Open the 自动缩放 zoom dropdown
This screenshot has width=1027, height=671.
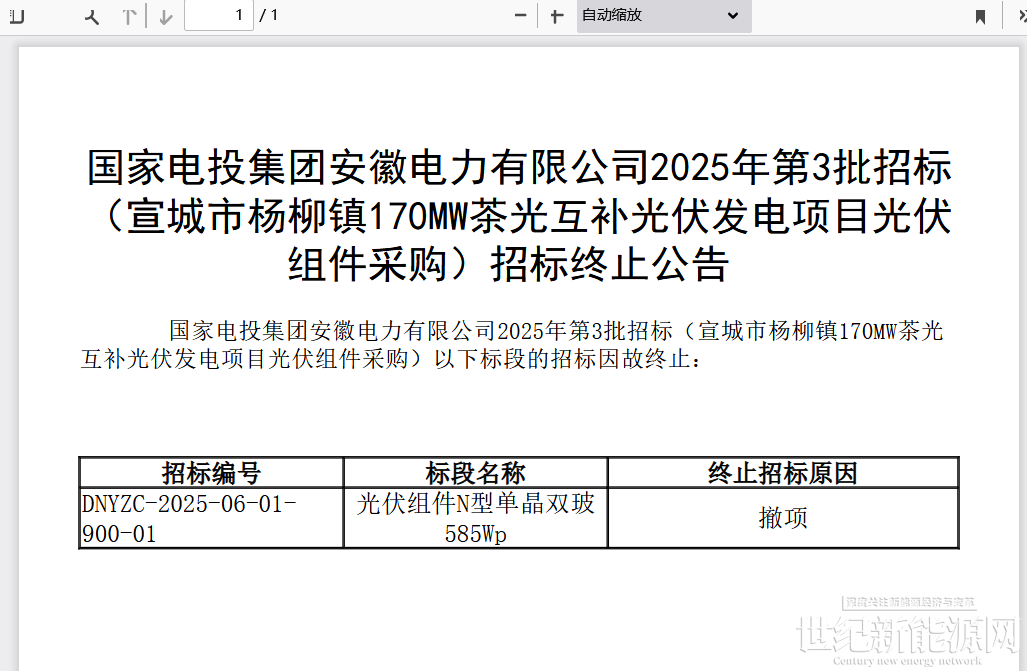[x=663, y=16]
